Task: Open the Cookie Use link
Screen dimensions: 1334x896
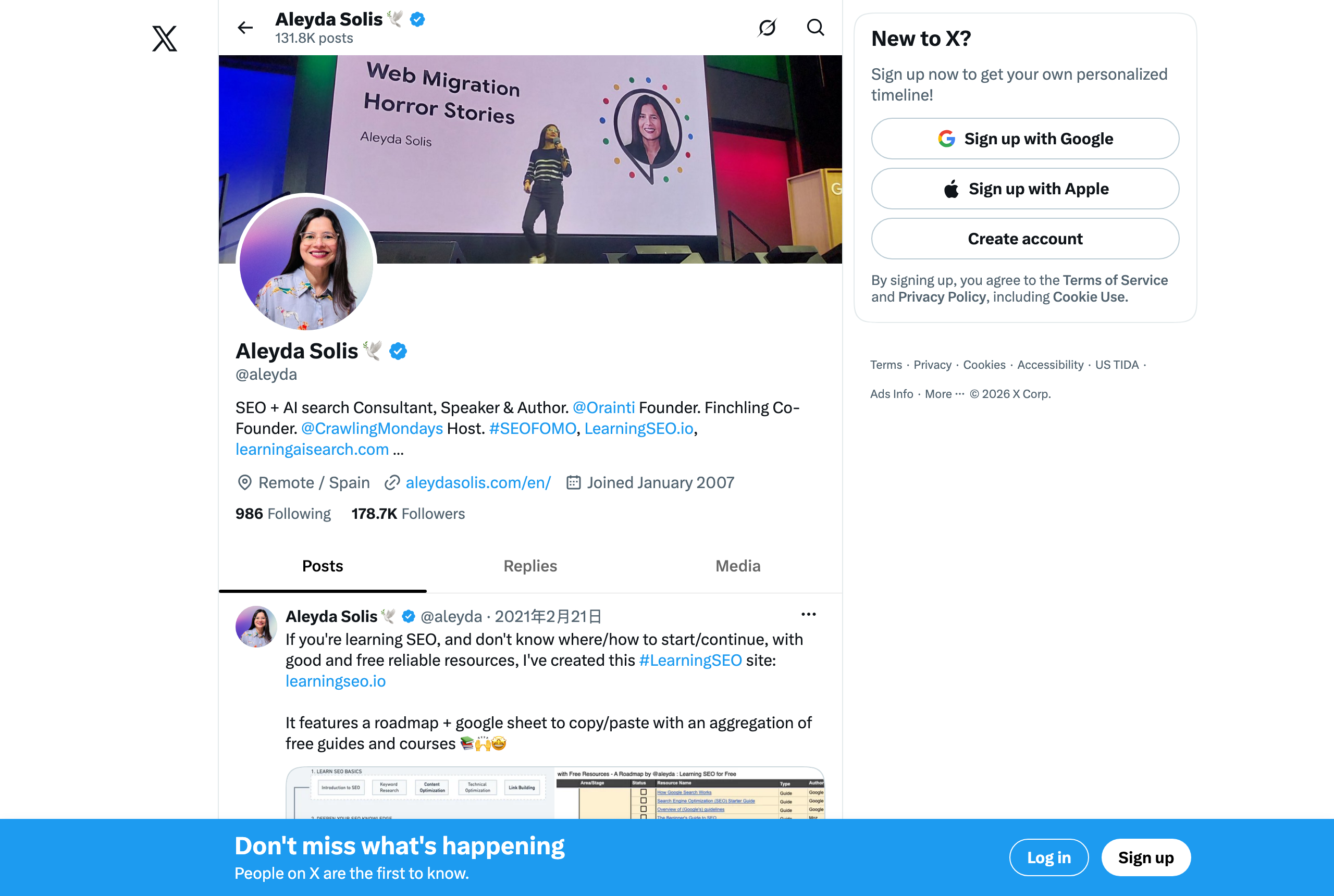Action: [x=1090, y=296]
